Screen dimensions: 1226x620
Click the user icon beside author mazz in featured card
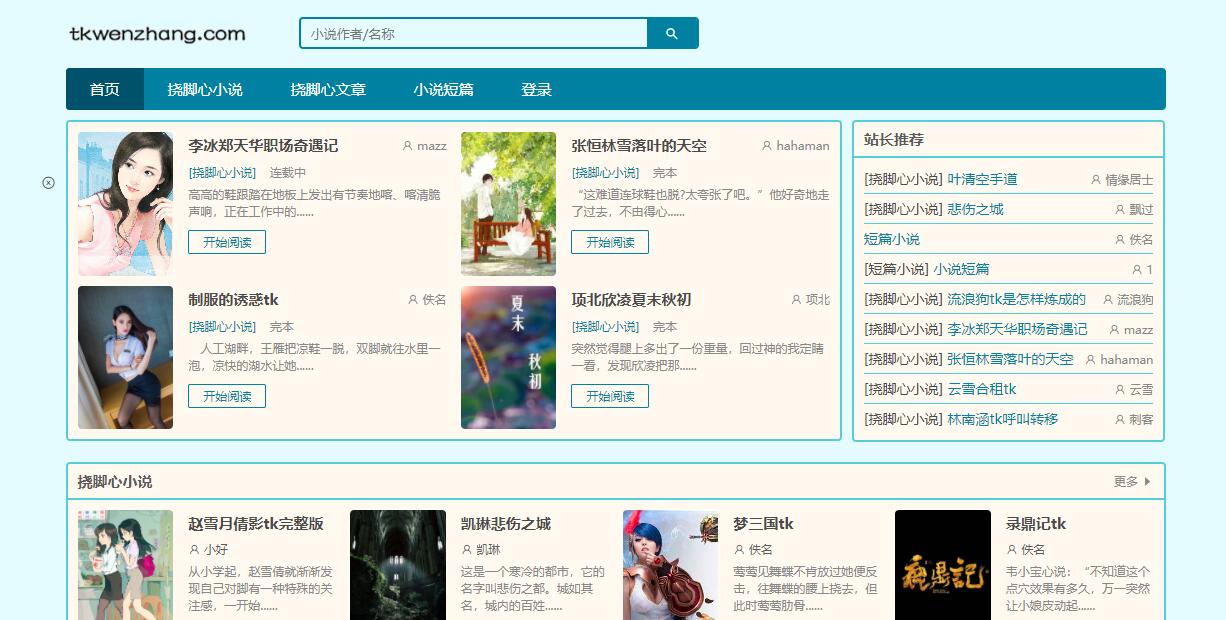(x=407, y=146)
